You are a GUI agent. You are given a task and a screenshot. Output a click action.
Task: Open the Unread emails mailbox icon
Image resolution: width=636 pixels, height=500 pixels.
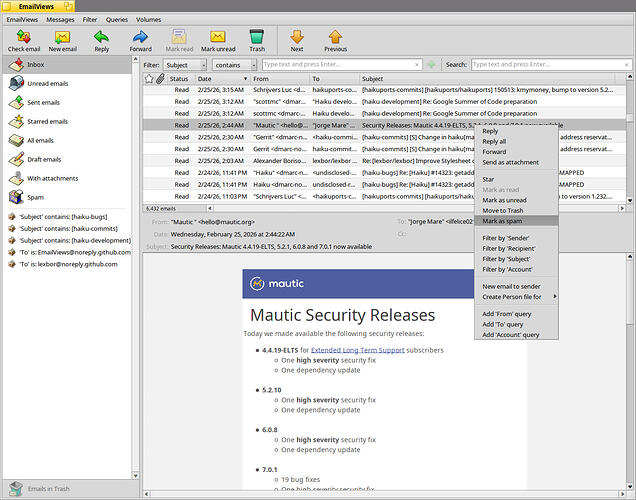tap(16, 83)
